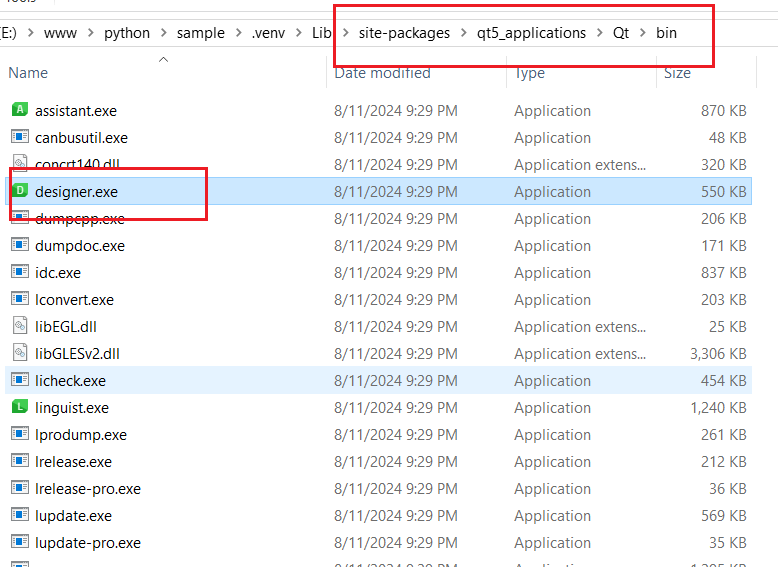Click the canbusutil.exe application icon
Viewport: 778px width, 567px height.
pos(19,137)
